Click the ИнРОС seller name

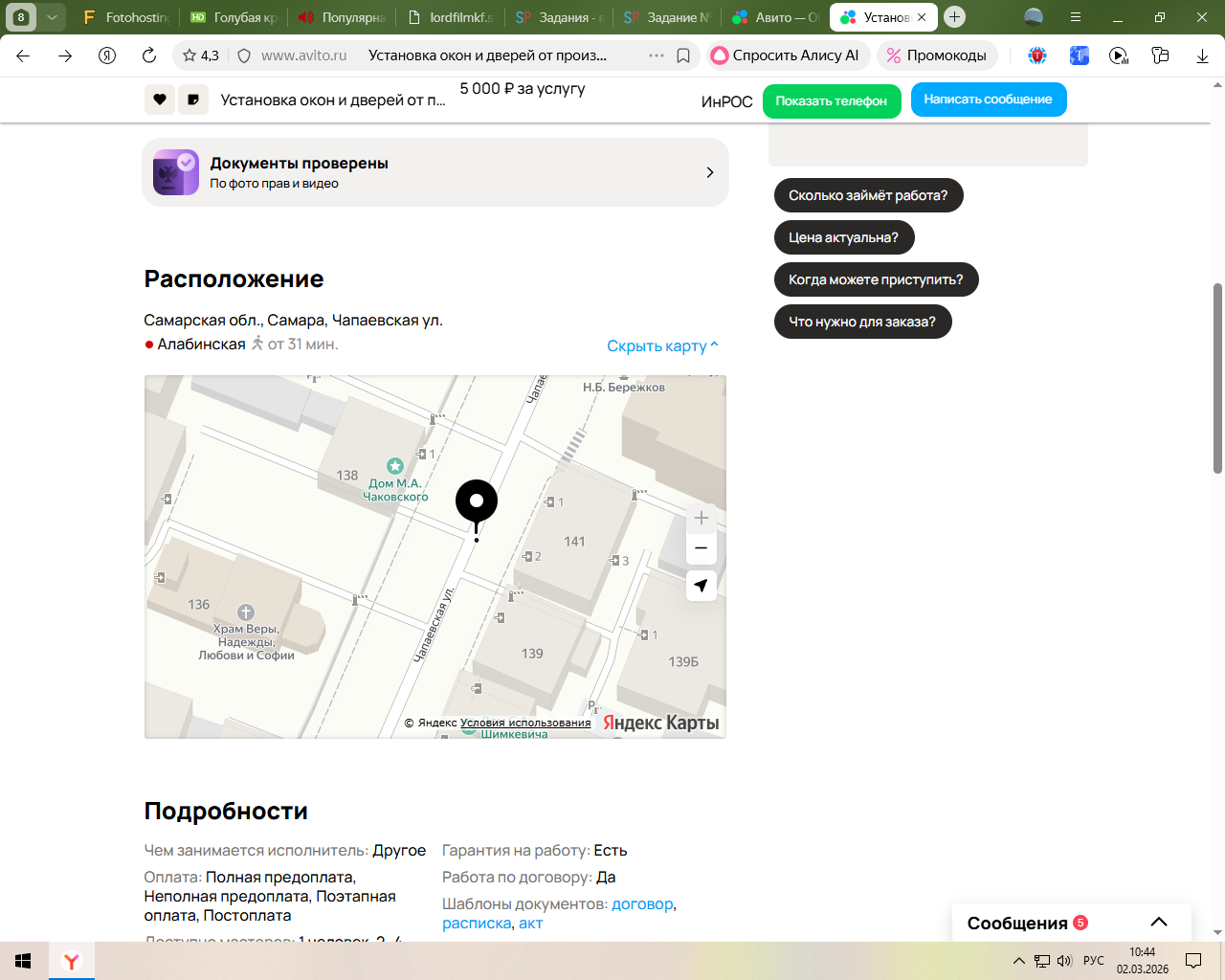727,101
